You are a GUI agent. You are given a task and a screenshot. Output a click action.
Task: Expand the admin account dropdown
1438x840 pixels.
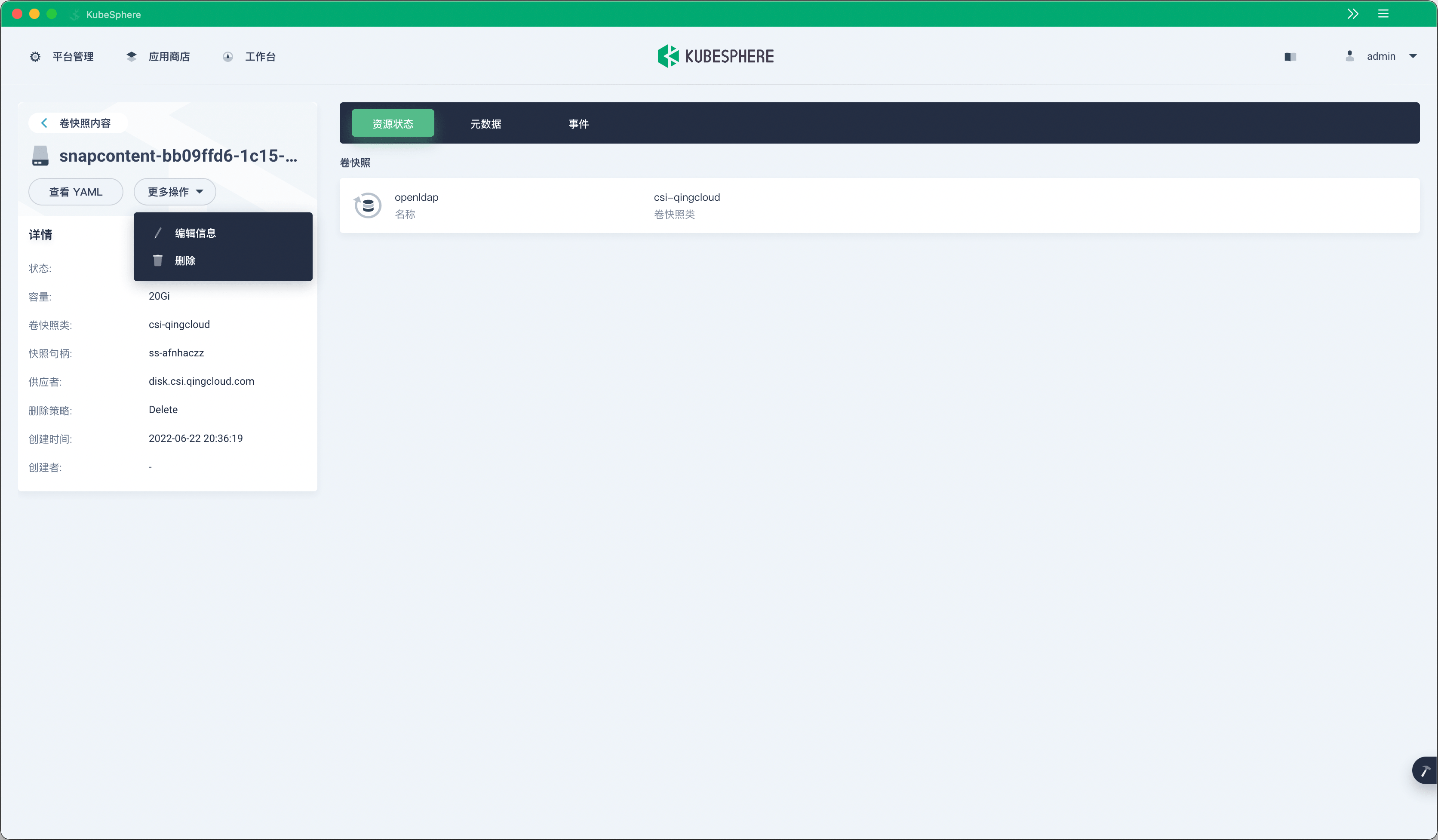coord(1413,56)
